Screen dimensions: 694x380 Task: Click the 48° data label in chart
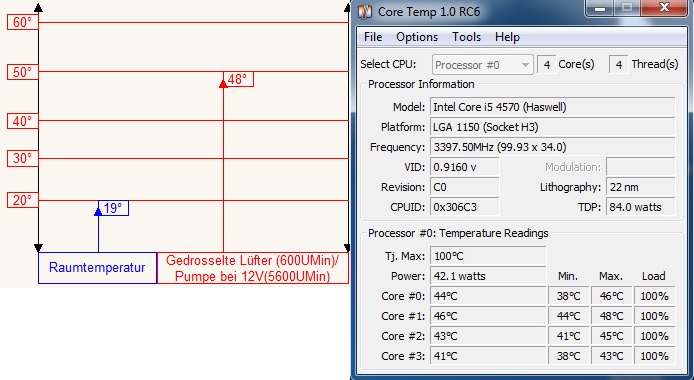[x=239, y=79]
